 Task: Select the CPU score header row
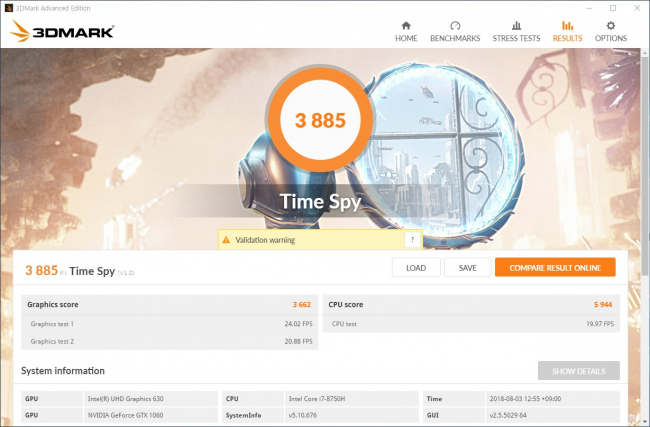coord(470,304)
